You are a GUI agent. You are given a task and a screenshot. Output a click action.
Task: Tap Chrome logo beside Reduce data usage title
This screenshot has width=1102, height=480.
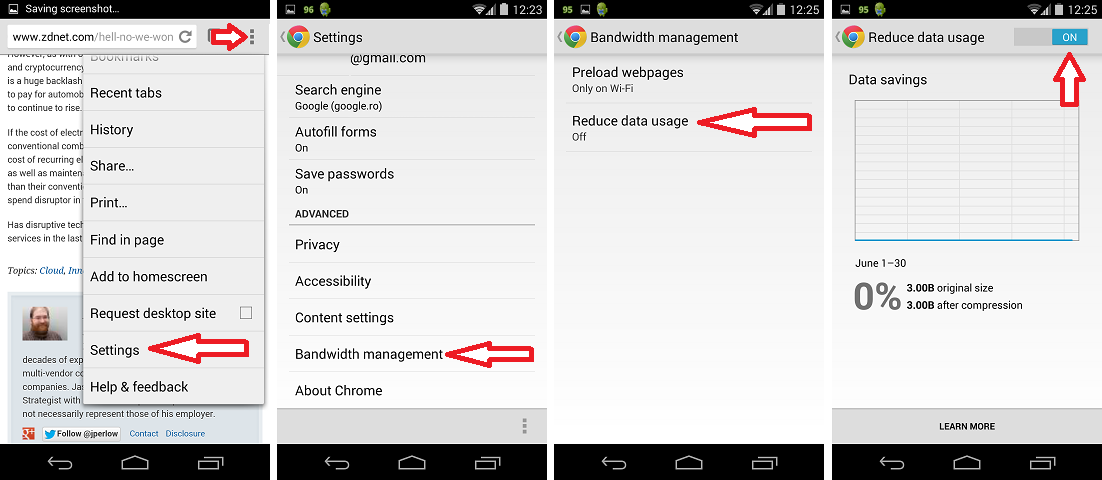[x=854, y=37]
